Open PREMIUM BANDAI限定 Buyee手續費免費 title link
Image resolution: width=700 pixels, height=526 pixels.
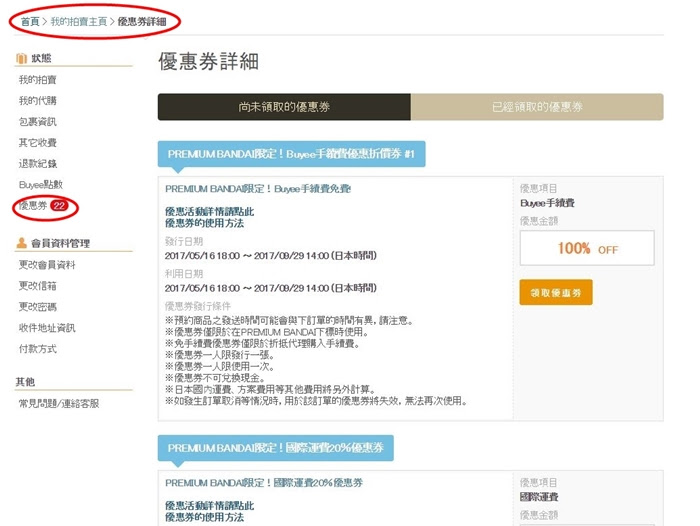(258, 189)
